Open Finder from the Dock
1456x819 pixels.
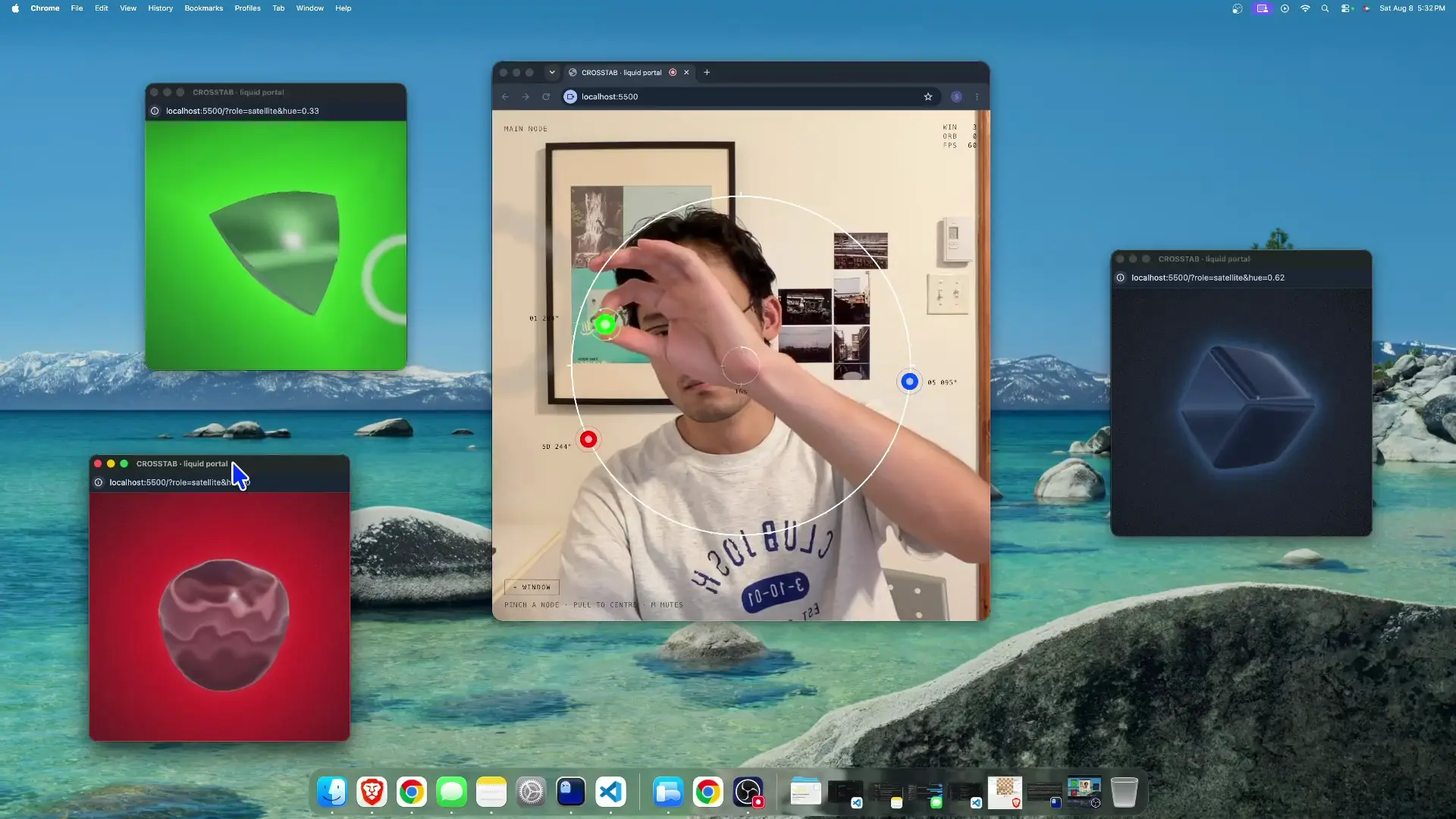pyautogui.click(x=332, y=792)
